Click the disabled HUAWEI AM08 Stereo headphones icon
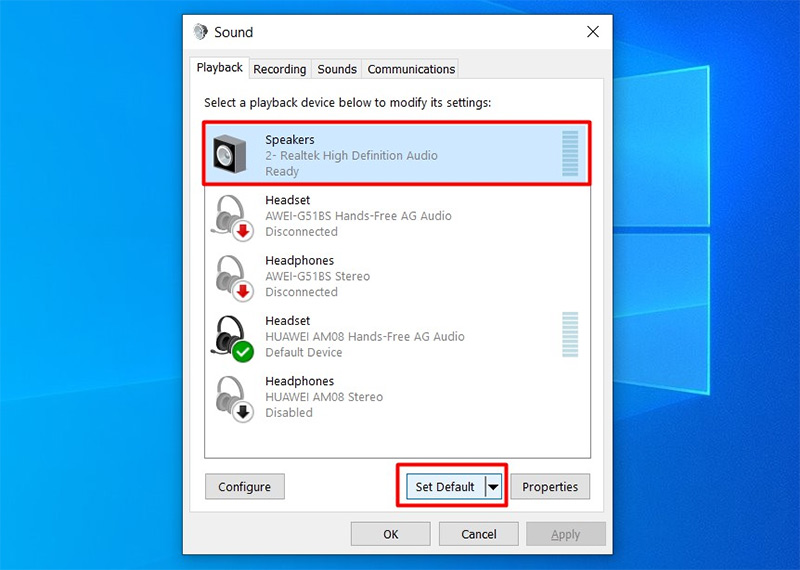The image size is (800, 570). tap(232, 397)
